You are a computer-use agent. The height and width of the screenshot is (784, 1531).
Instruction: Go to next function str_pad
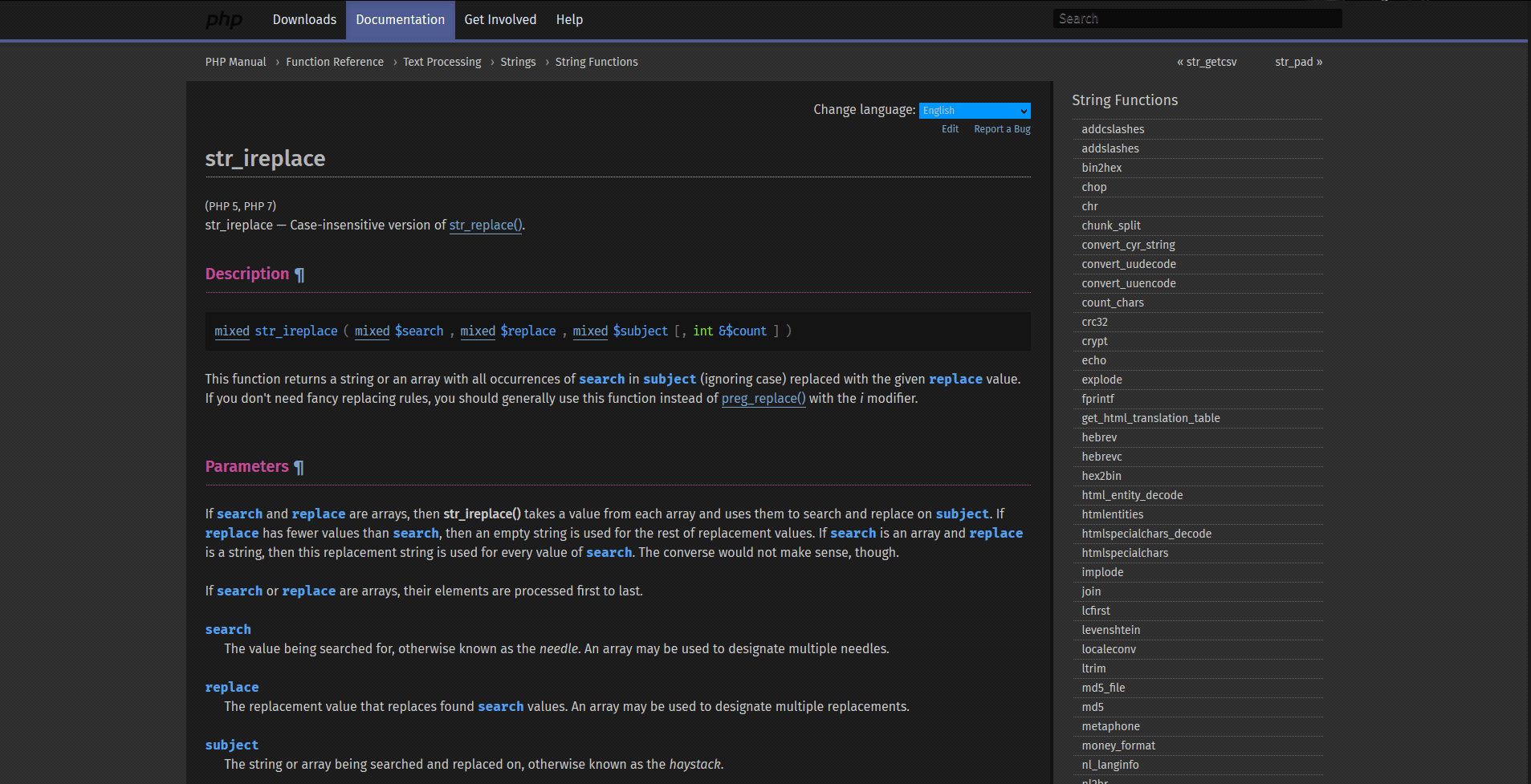1298,62
